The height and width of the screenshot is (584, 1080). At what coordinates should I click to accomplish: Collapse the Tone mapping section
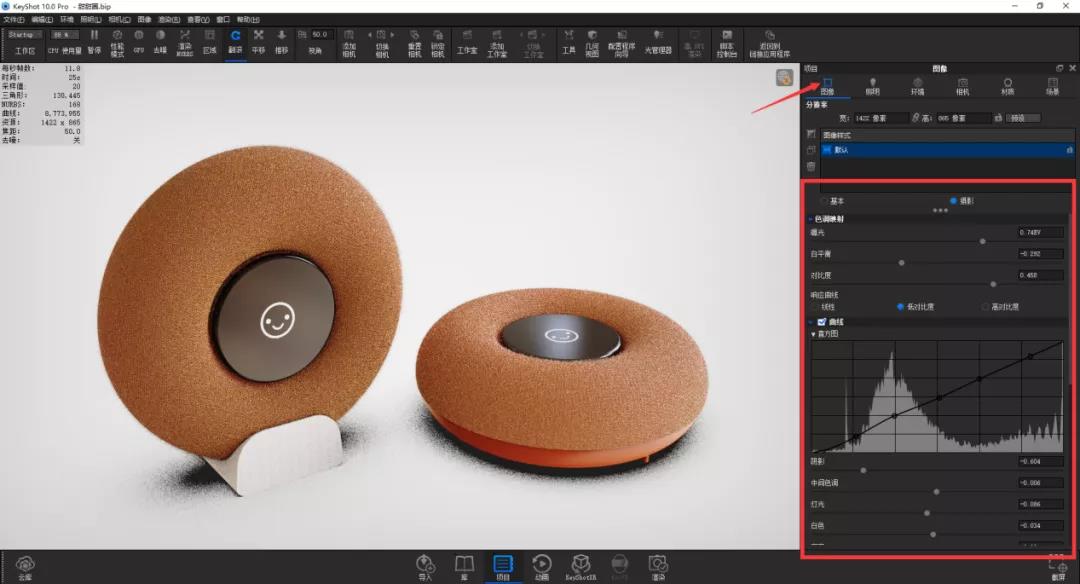coord(811,219)
